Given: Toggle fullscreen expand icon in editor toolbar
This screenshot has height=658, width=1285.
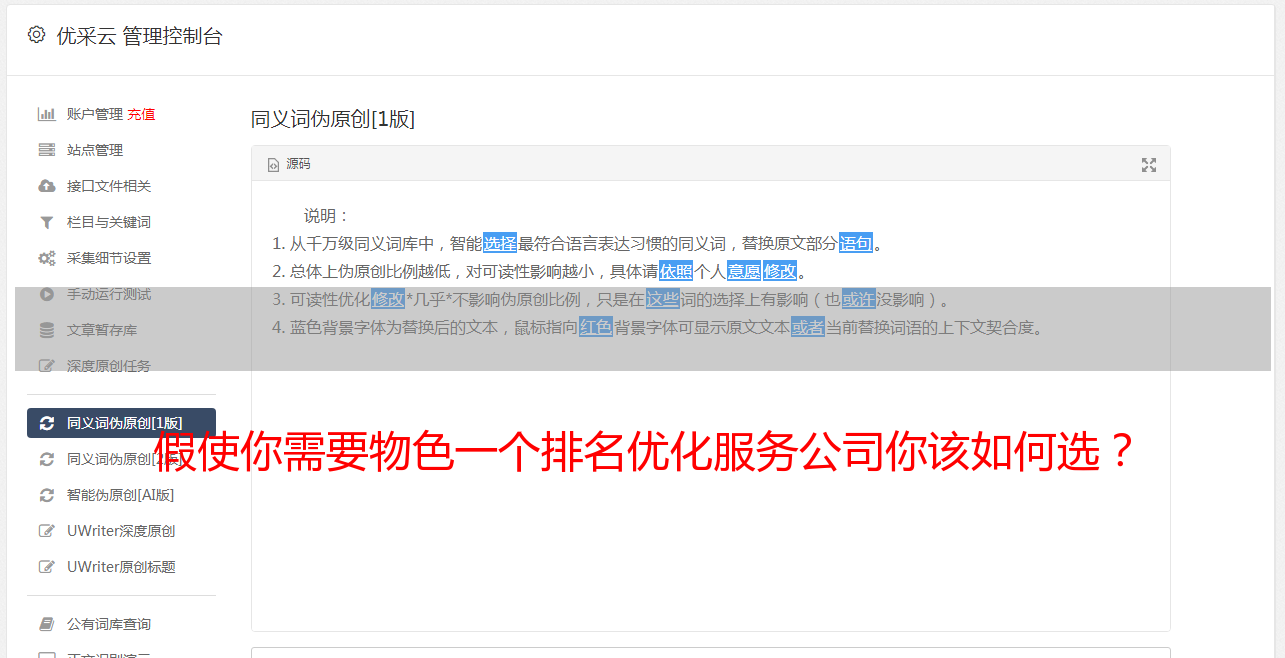Looking at the screenshot, I should (1149, 165).
